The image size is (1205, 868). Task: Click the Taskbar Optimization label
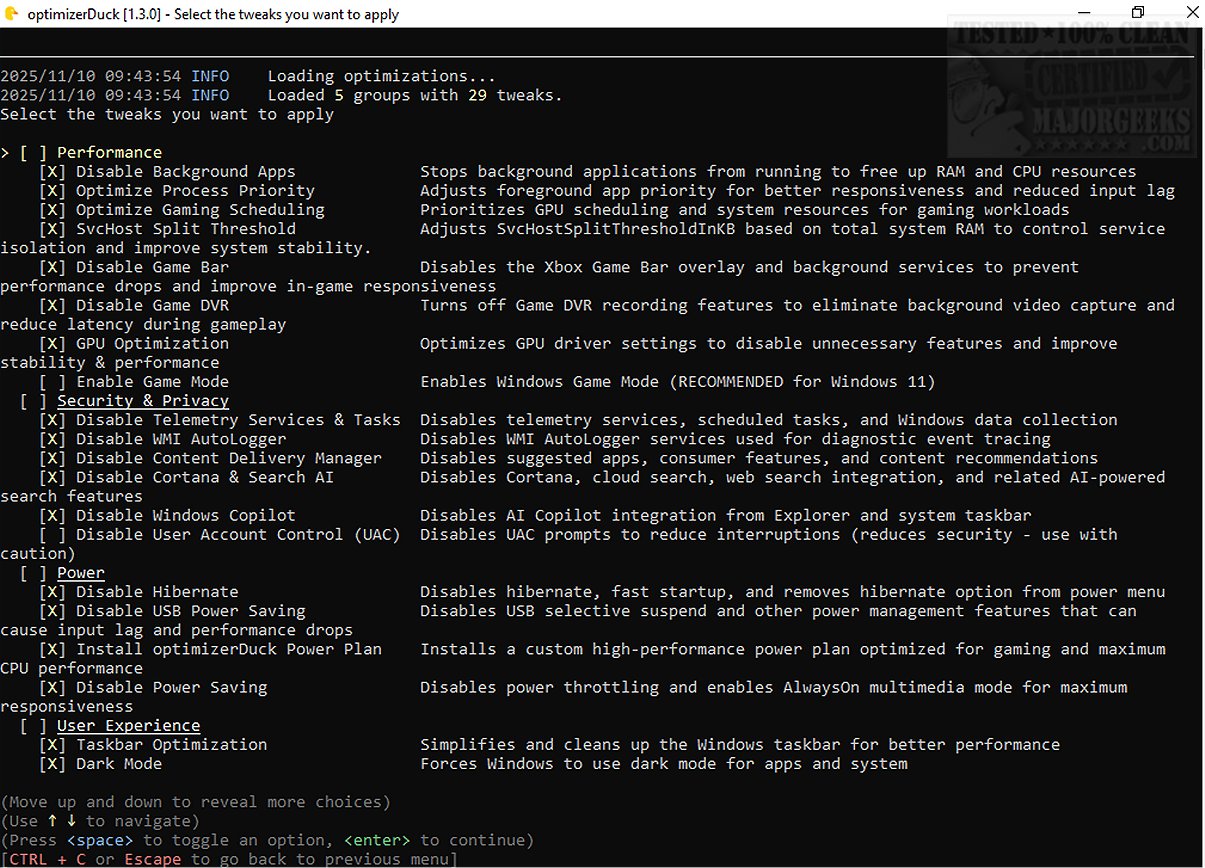171,745
